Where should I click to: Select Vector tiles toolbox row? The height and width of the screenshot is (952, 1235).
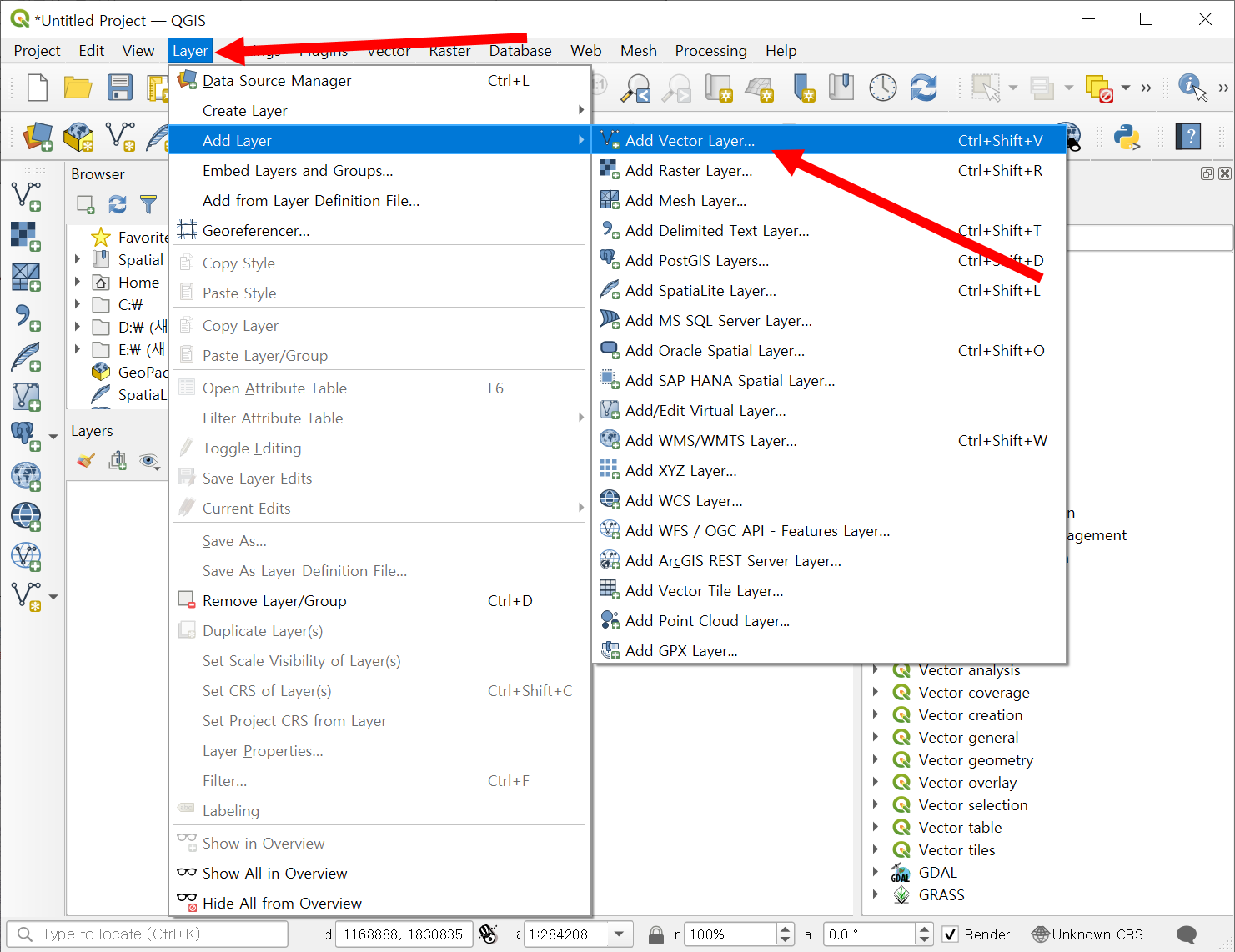click(956, 849)
